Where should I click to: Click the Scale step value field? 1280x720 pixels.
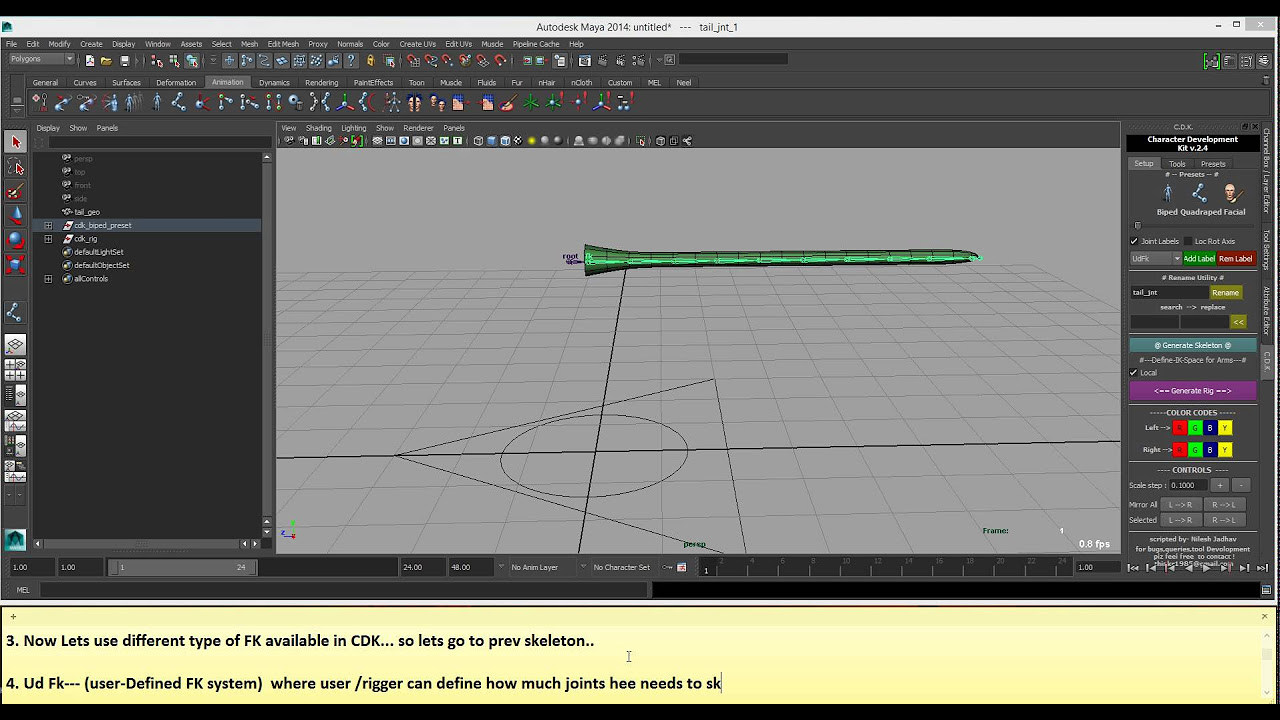coord(1187,485)
